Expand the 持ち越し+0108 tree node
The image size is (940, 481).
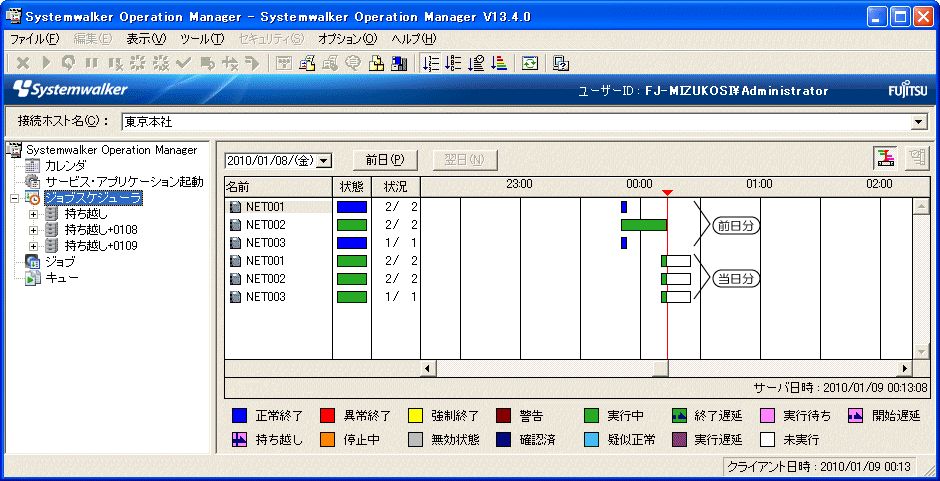(33, 230)
